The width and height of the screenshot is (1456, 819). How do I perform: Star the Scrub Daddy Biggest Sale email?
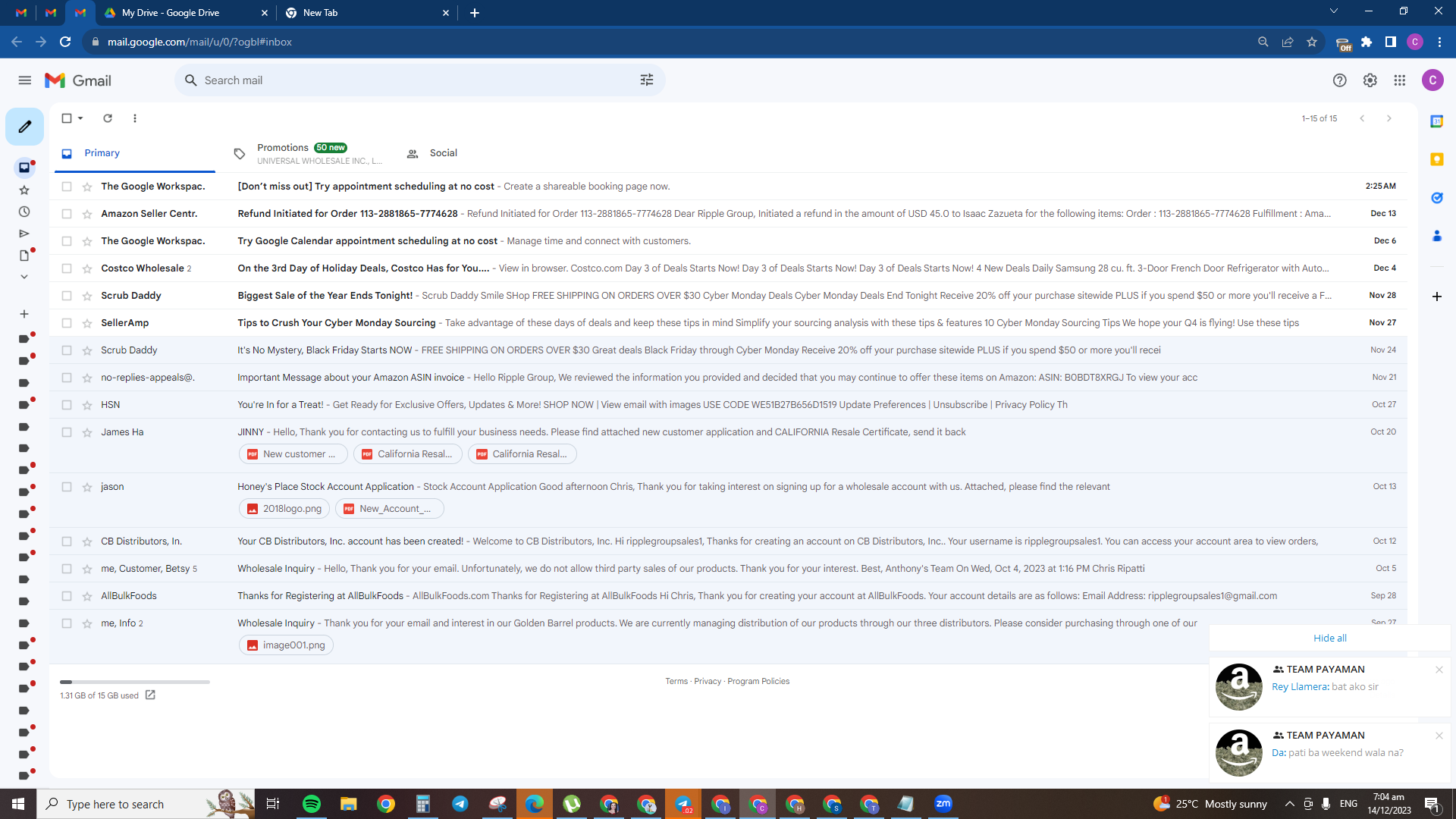tap(87, 296)
